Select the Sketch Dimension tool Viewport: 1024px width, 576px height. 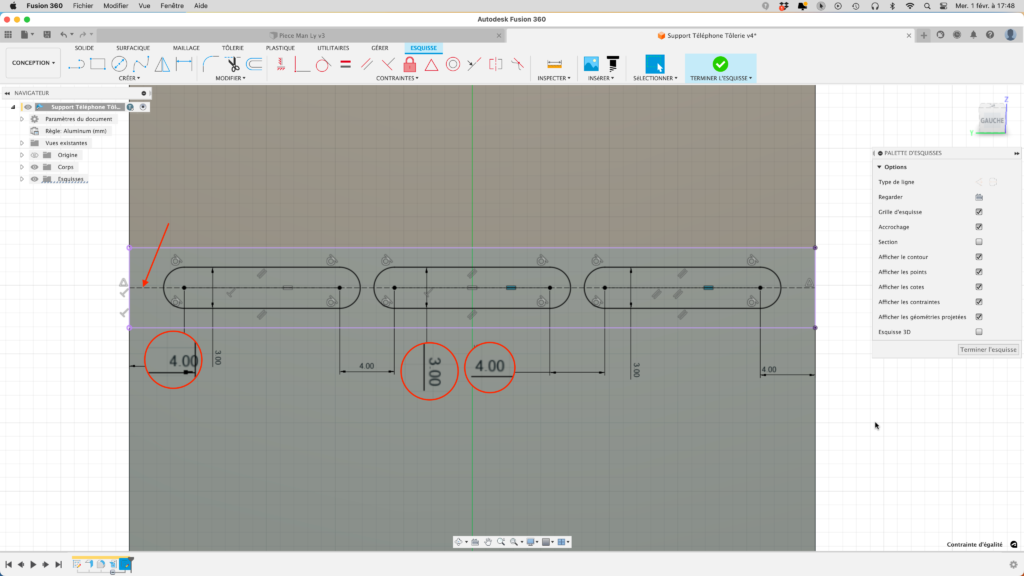point(184,64)
